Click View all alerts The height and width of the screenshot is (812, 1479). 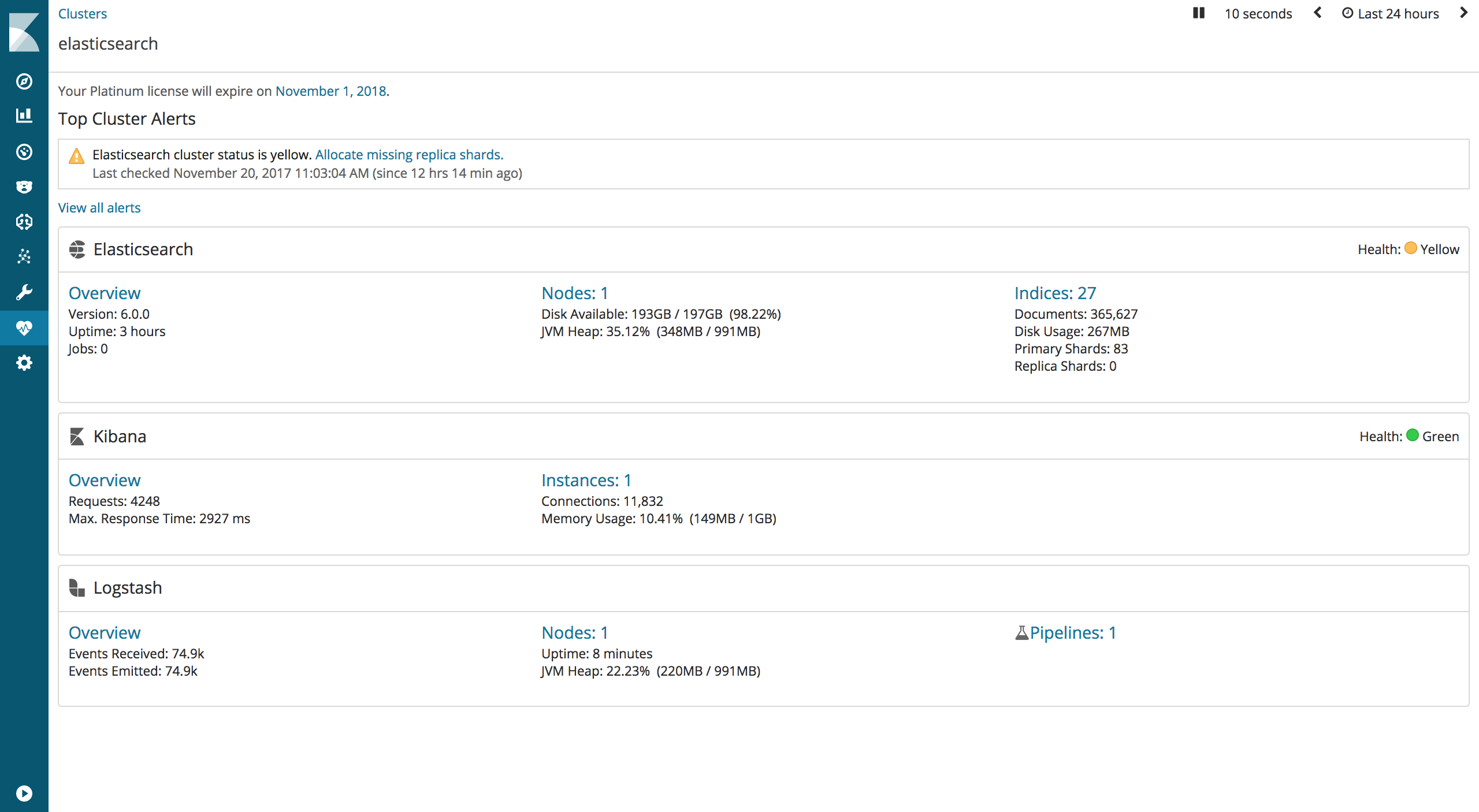click(x=99, y=207)
